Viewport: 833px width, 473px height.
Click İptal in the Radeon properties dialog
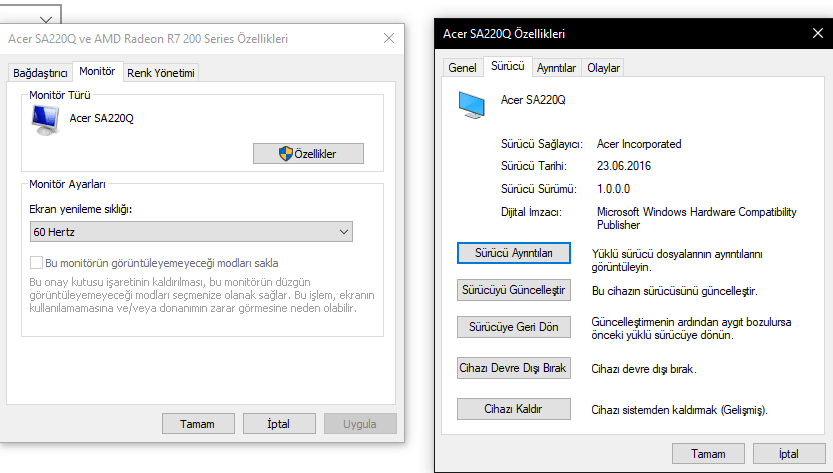(279, 424)
